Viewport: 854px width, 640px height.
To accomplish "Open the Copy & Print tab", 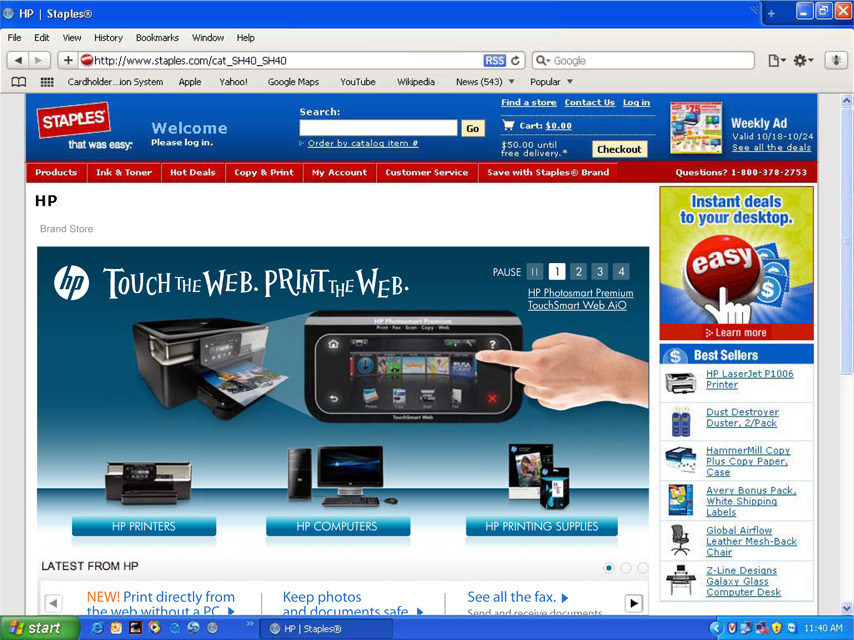I will coord(264,173).
